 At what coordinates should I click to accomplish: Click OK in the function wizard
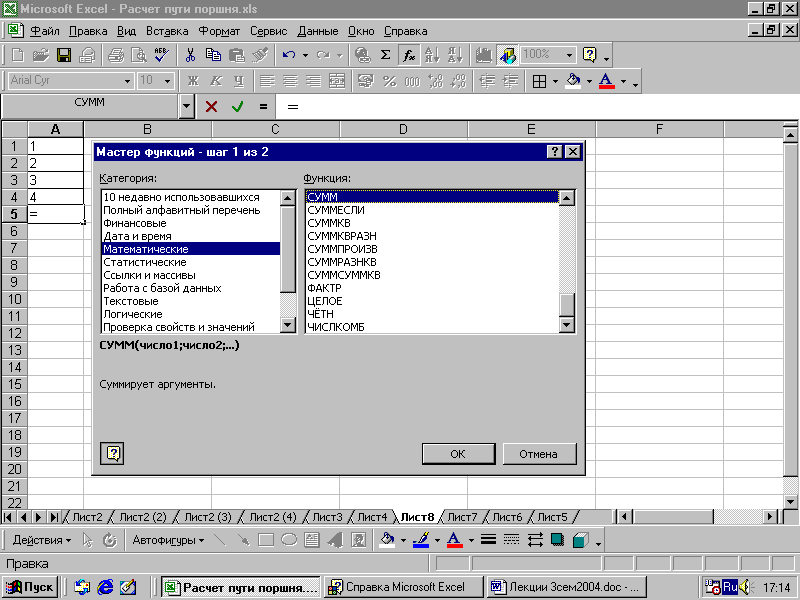coord(458,454)
